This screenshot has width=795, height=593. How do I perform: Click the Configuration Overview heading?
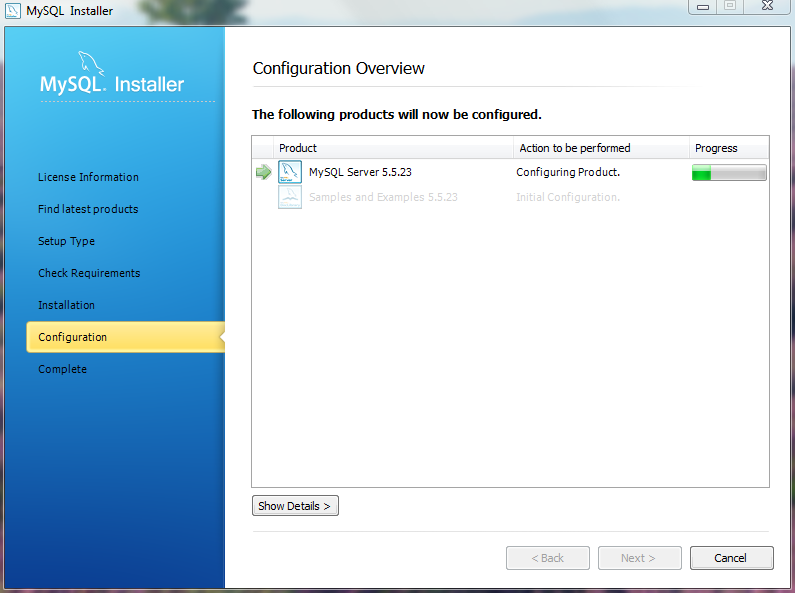point(339,68)
